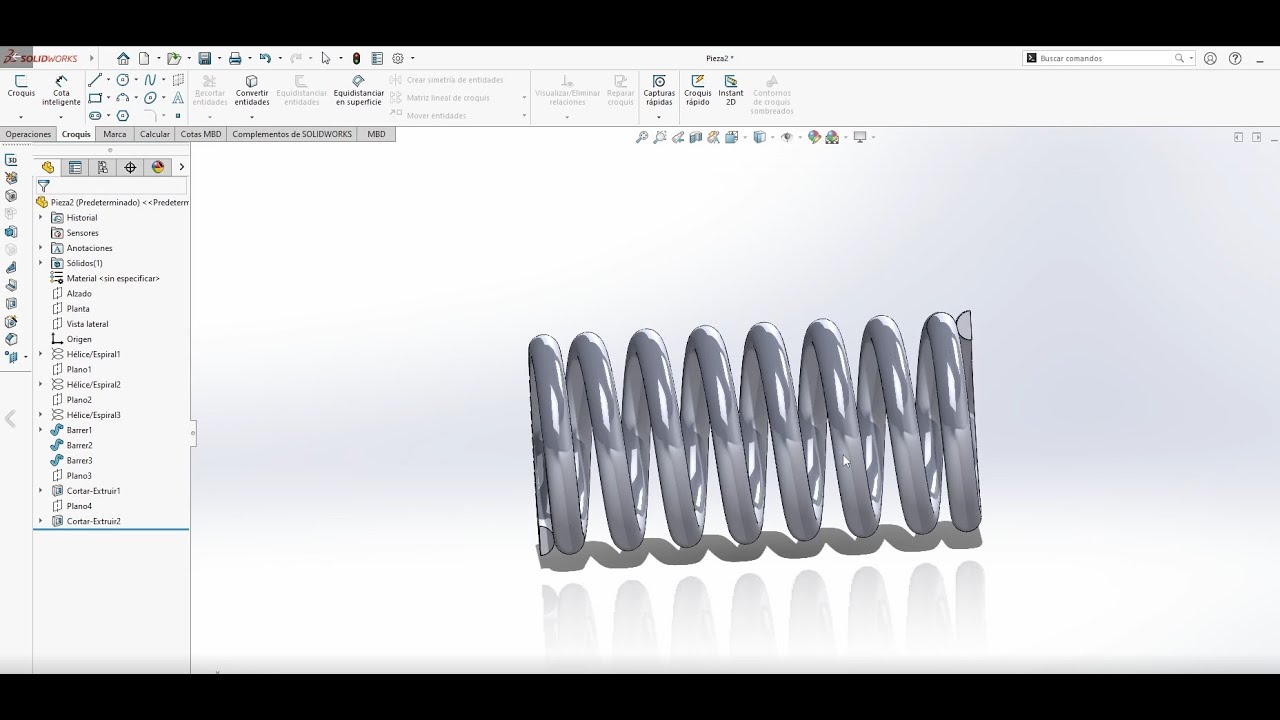Toggle Instant 2D
Viewport: 1280px width, 720px height.
(x=731, y=90)
